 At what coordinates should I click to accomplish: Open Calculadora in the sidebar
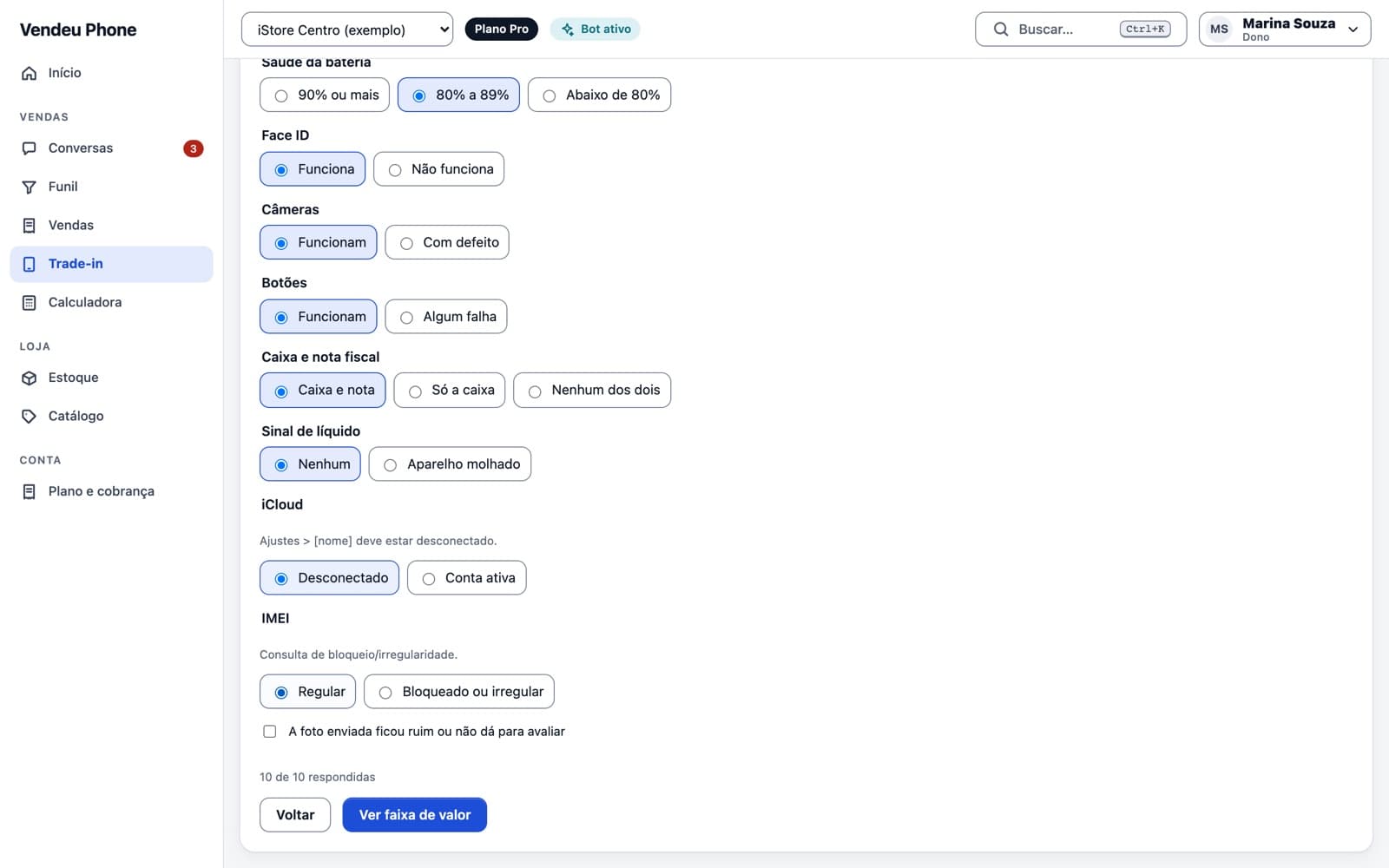click(111, 303)
